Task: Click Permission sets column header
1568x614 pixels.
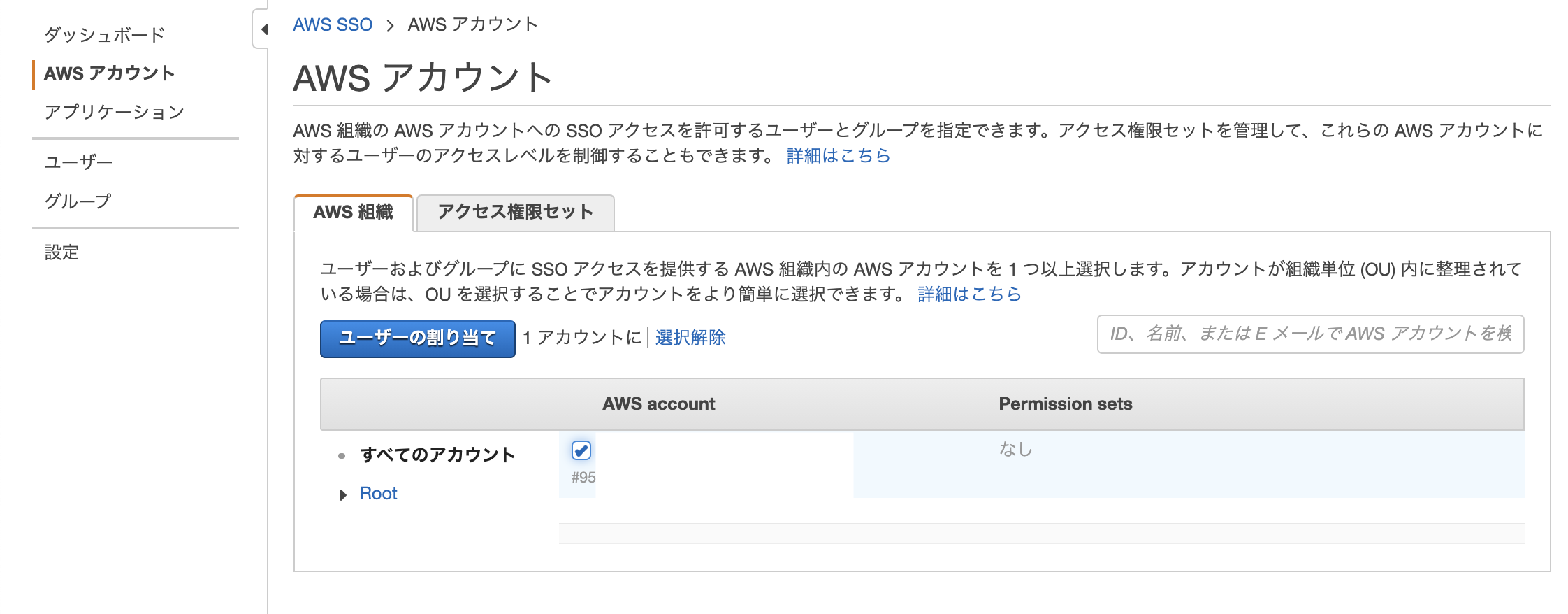Action: click(1066, 404)
